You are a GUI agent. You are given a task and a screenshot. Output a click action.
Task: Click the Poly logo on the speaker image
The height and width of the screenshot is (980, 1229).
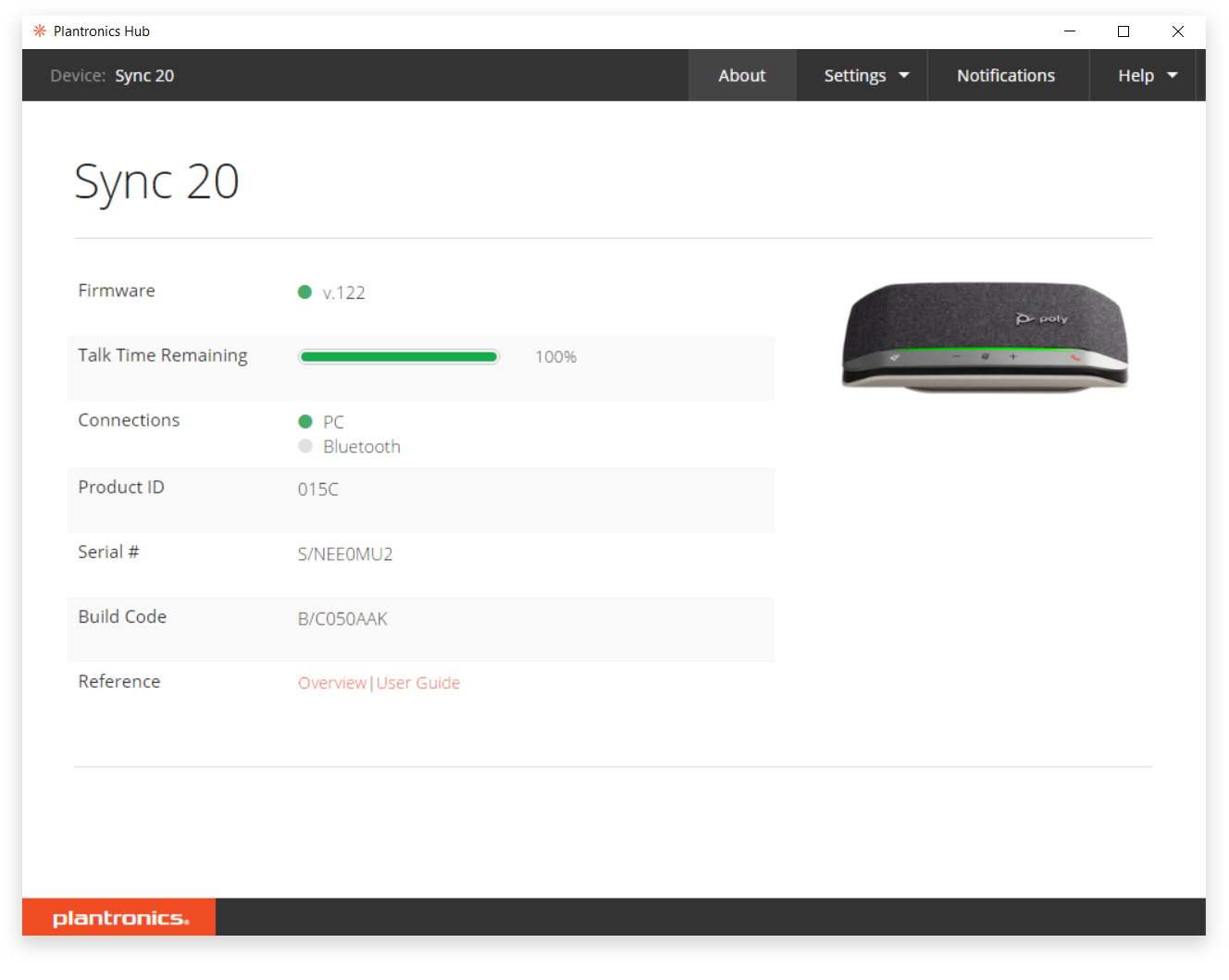coord(1042,318)
